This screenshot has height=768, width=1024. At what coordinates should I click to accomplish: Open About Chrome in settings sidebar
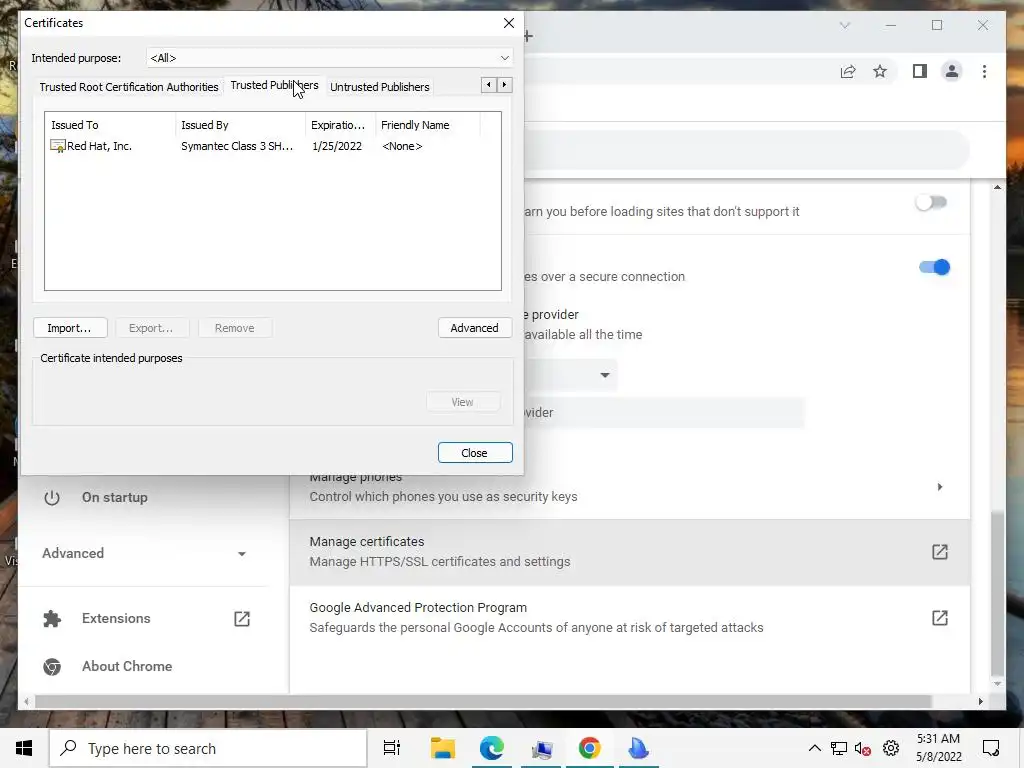click(x=127, y=667)
